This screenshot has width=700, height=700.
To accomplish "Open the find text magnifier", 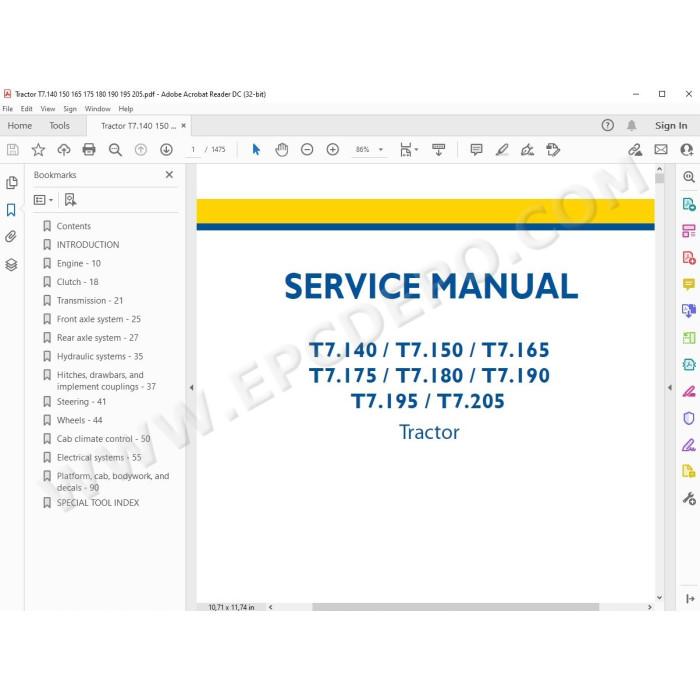I will pyautogui.click(x=115, y=150).
